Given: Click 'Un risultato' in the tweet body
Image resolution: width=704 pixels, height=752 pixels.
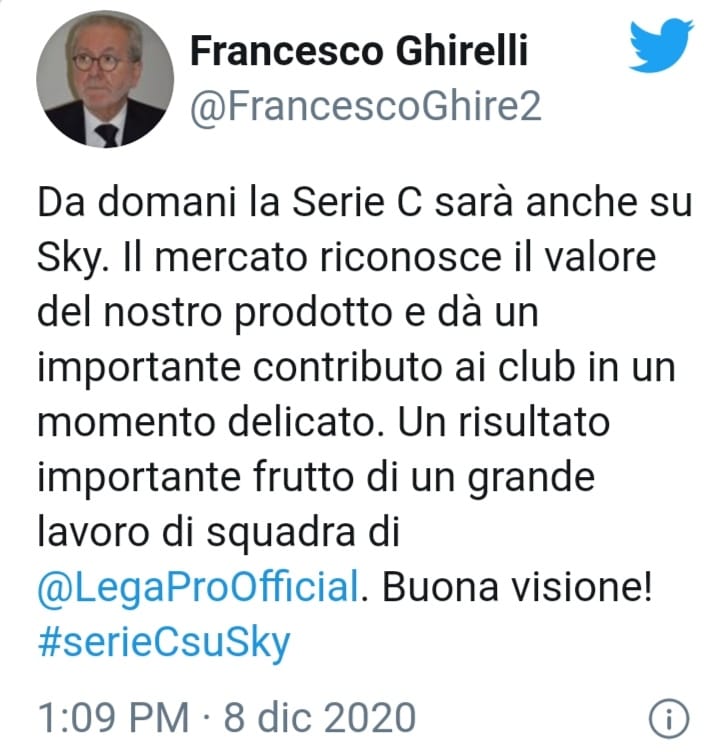Looking at the screenshot, I should (504, 422).
